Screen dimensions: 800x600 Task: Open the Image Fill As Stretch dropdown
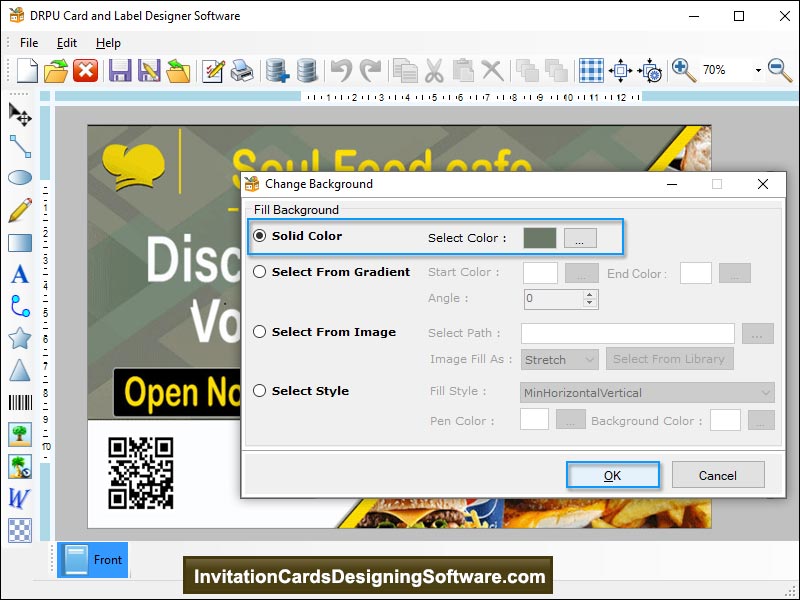coord(559,359)
